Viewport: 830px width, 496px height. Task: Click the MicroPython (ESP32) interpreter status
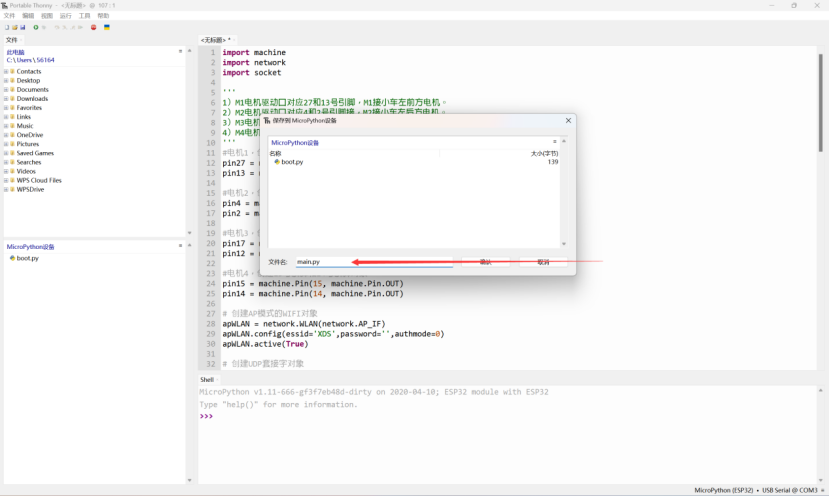(724, 490)
